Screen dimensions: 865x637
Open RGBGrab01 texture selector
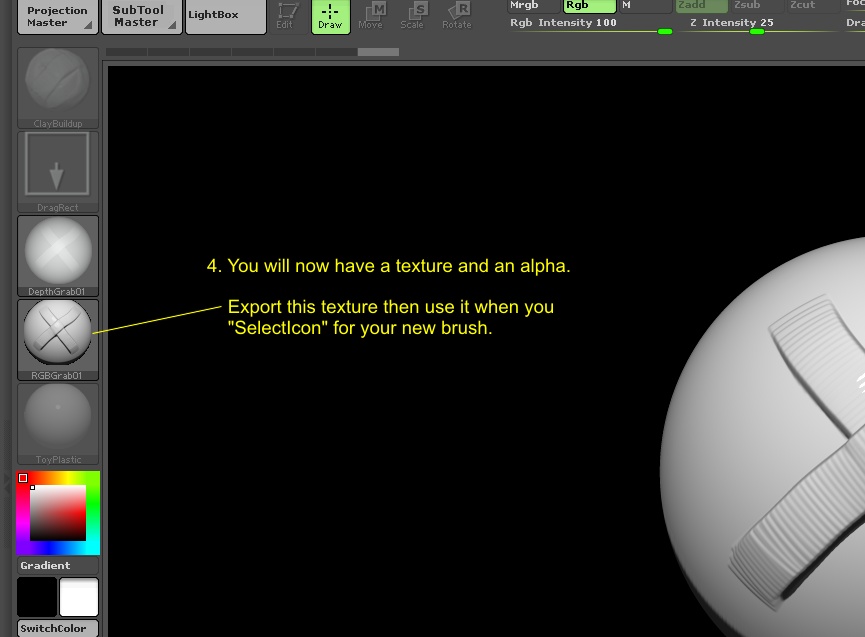pyautogui.click(x=58, y=340)
